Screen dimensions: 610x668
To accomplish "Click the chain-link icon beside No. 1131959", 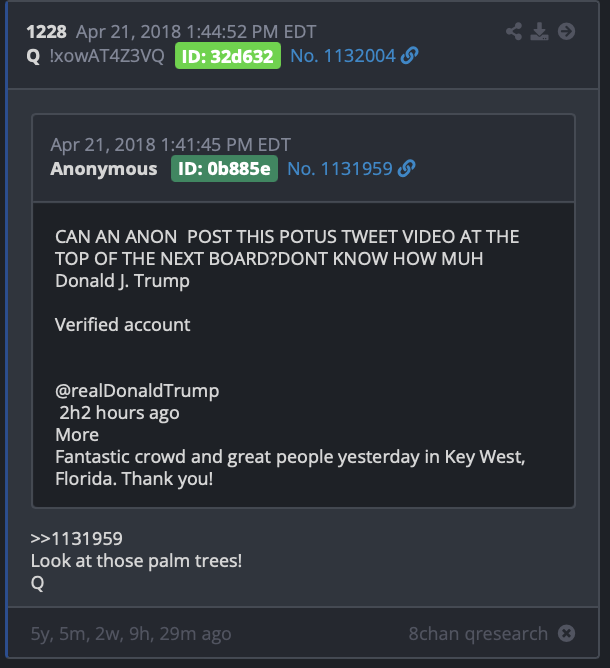I will click(406, 169).
